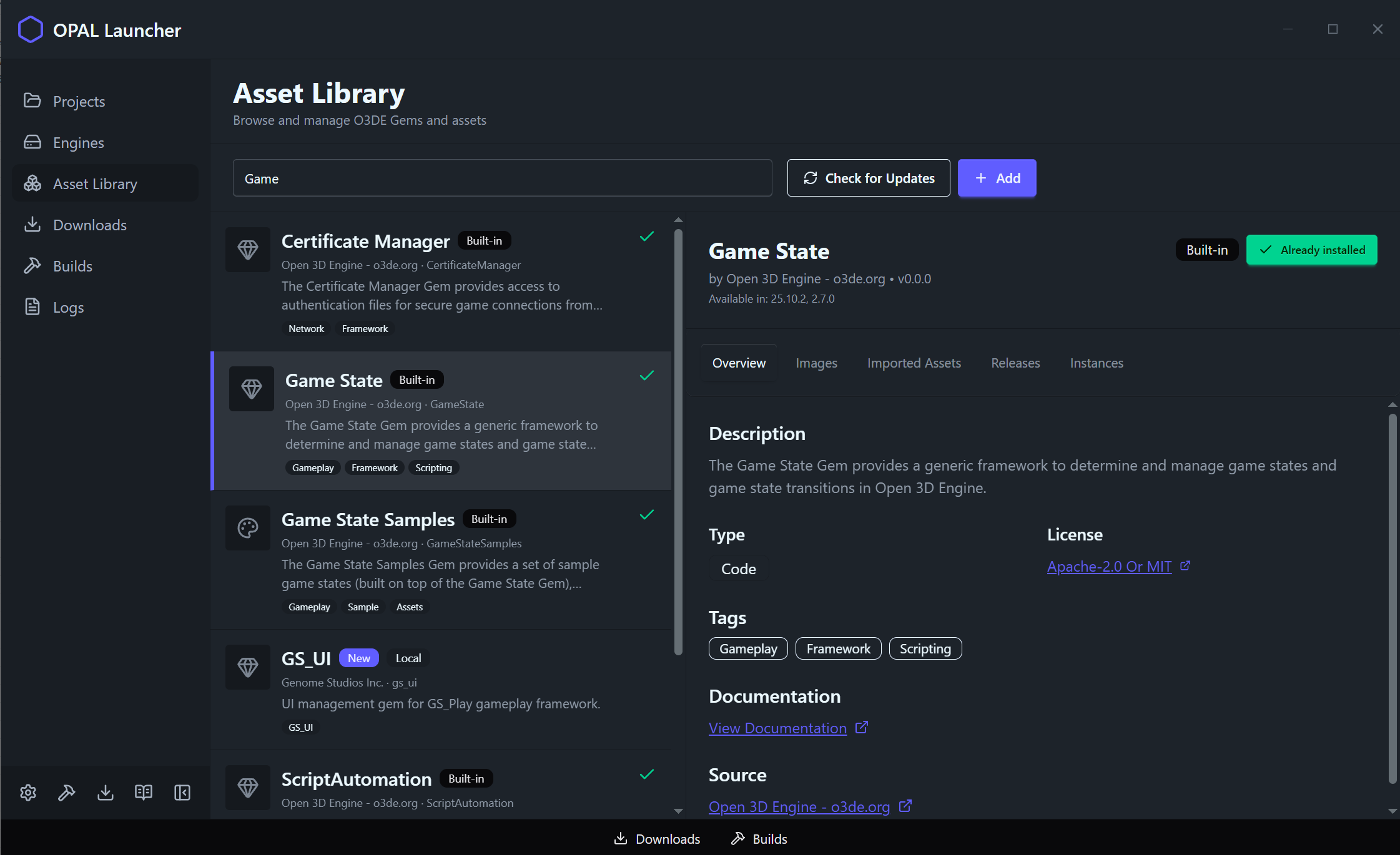Open Logs via its document icon

click(x=32, y=306)
